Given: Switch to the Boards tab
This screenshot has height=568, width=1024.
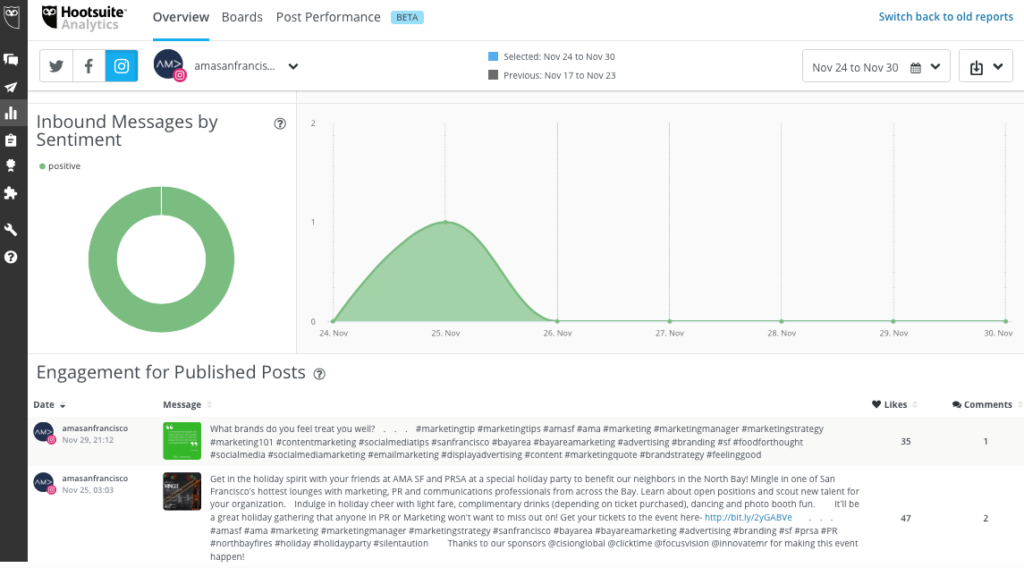Looking at the screenshot, I should pos(242,17).
